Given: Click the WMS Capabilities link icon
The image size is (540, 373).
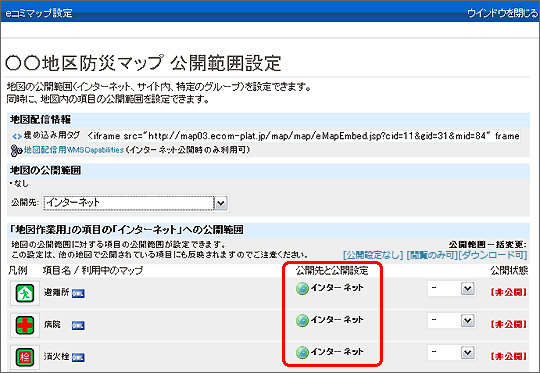Looking at the screenshot, I should click(x=16, y=150).
